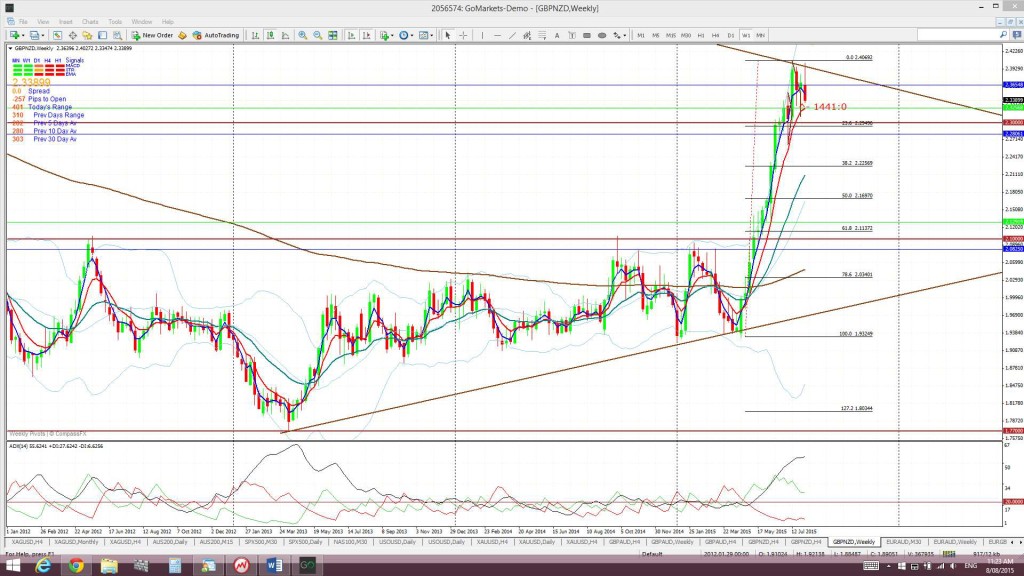1024x576 pixels.
Task: Open the View menu
Action: pos(43,22)
